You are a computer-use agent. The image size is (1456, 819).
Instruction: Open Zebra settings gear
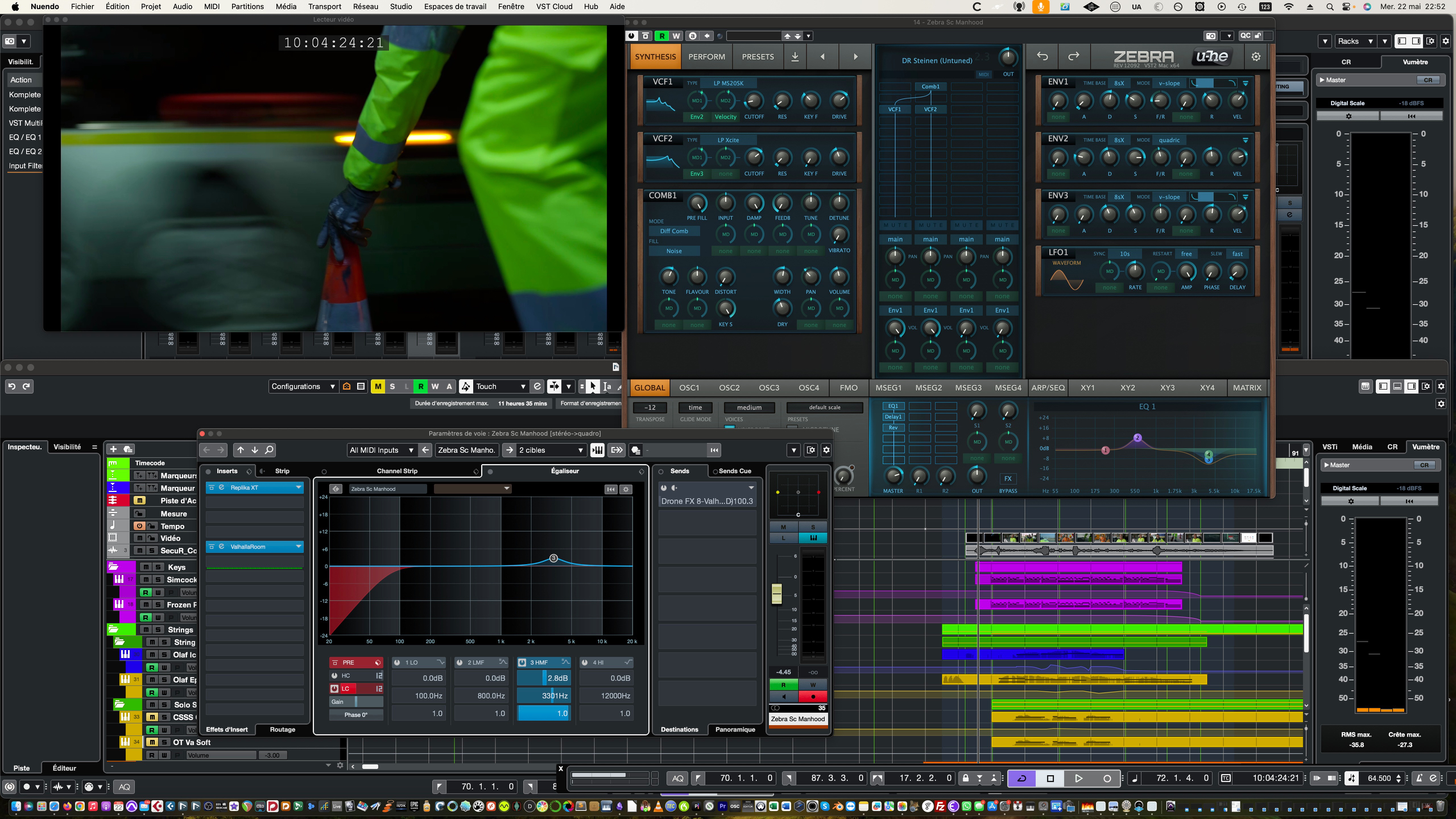1256,56
